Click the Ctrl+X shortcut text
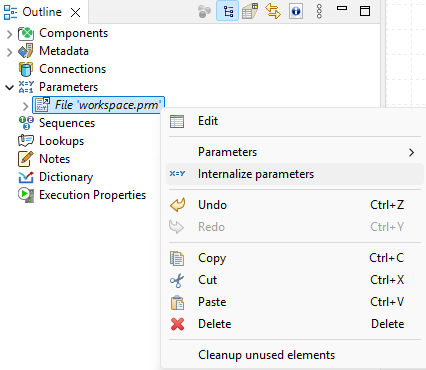This screenshot has height=370, width=426. click(x=387, y=280)
